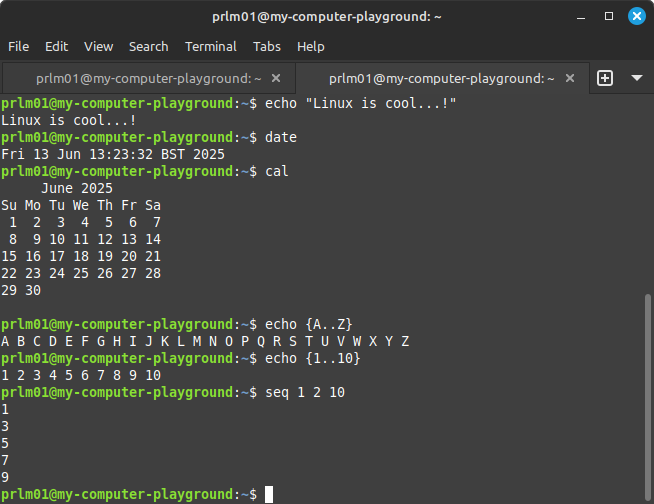This screenshot has width=654, height=504.
Task: Open the File menu
Action: tap(18, 46)
